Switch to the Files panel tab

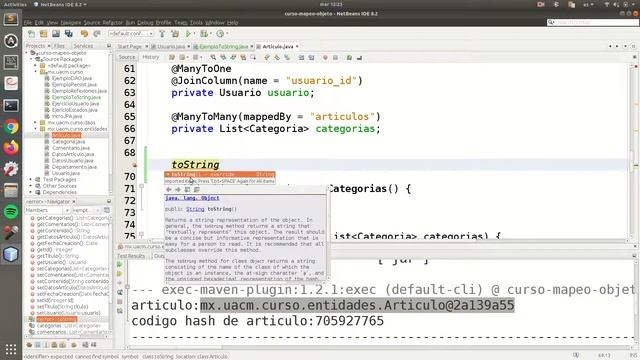(59, 46)
